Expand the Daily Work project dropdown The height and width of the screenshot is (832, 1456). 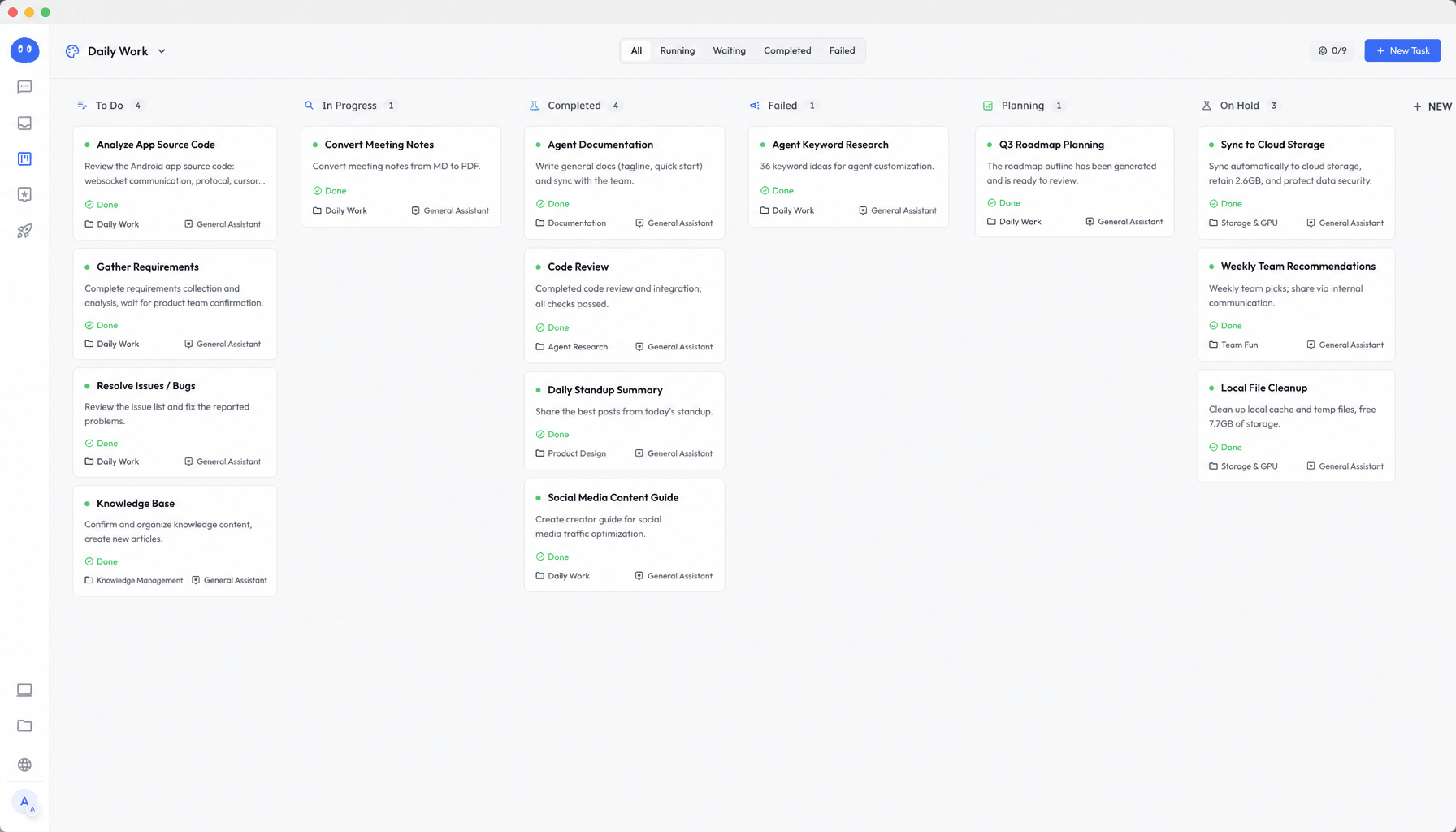(162, 51)
